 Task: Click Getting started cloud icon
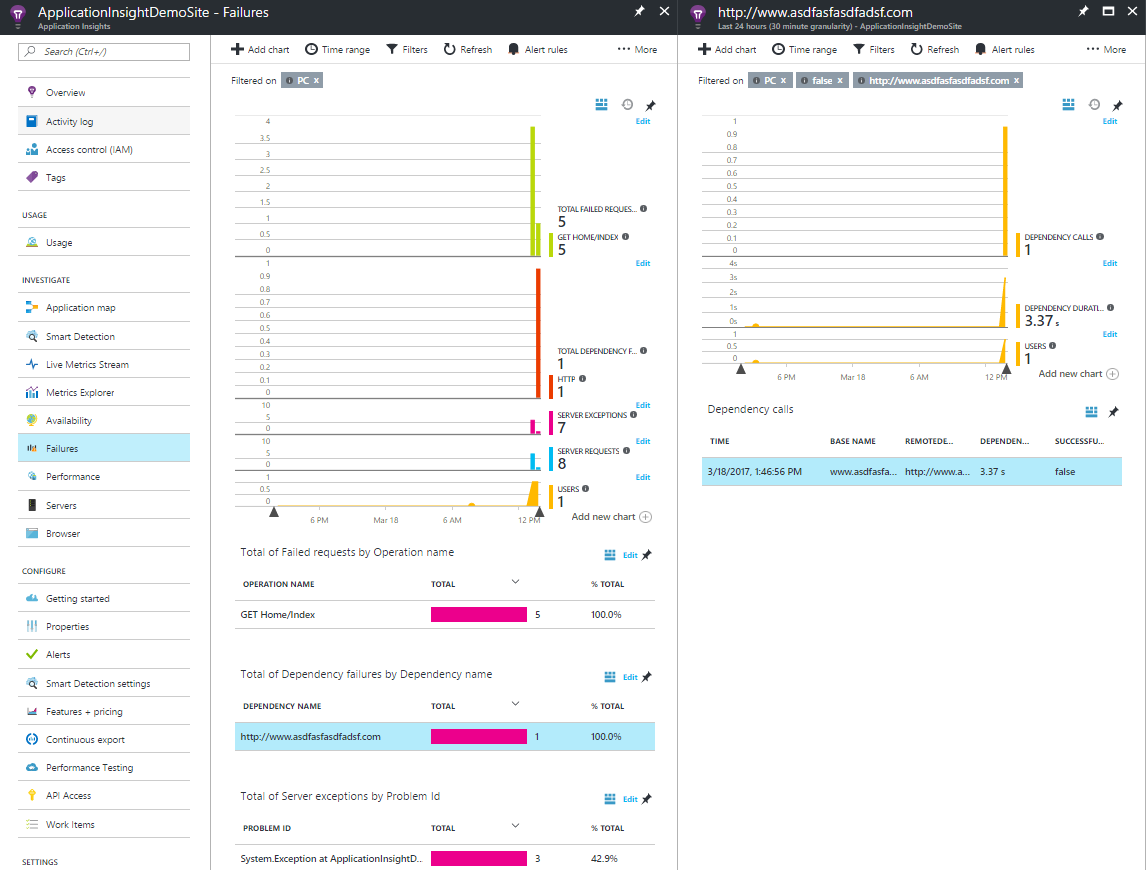pyautogui.click(x=31, y=598)
